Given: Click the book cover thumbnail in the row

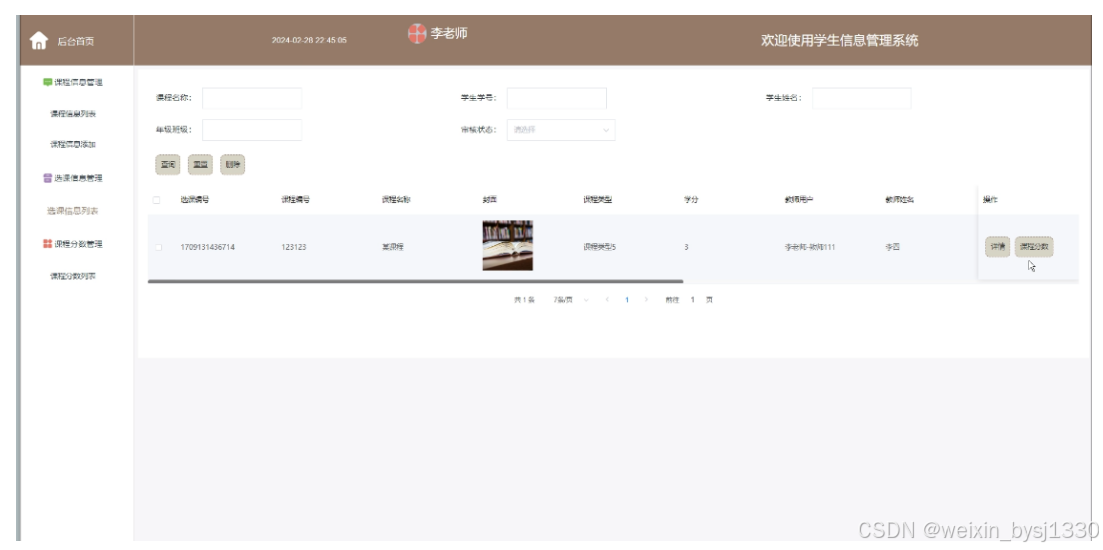Looking at the screenshot, I should [x=507, y=245].
